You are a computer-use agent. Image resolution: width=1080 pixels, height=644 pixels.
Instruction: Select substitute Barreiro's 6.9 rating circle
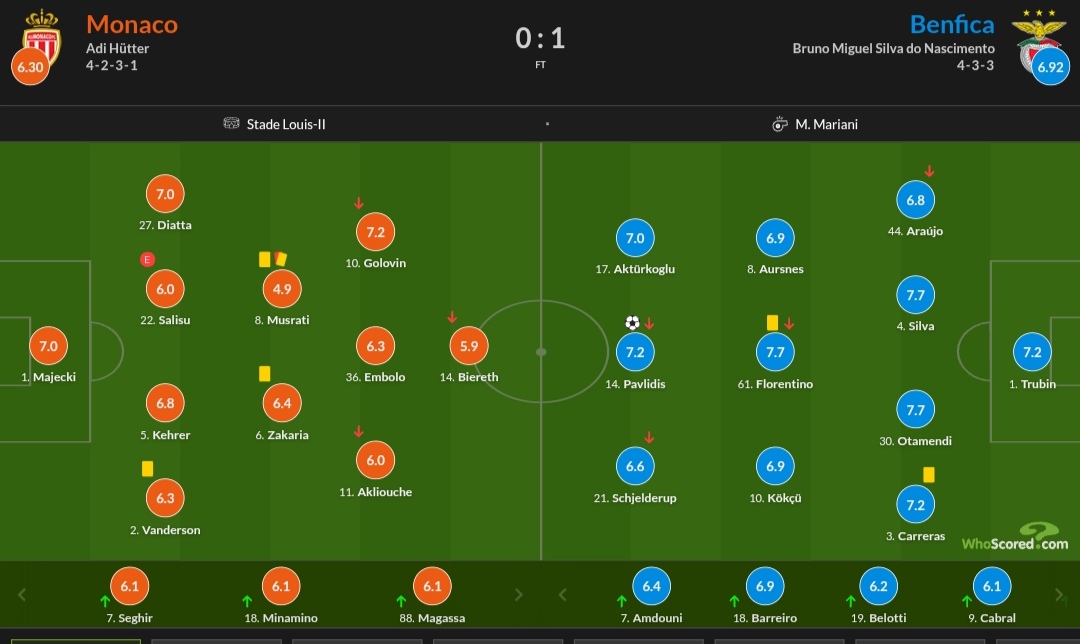[x=765, y=586]
